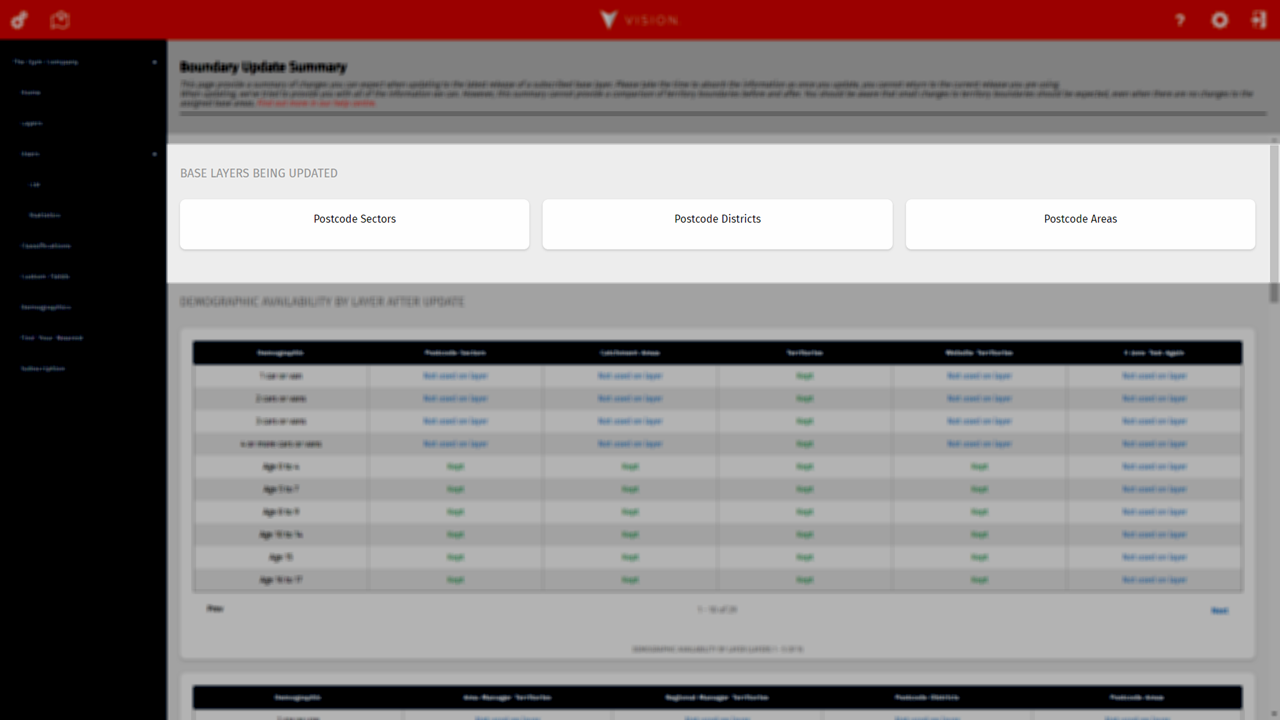Go to Next page of the demographic table
The width and height of the screenshot is (1280, 720).
click(1219, 610)
